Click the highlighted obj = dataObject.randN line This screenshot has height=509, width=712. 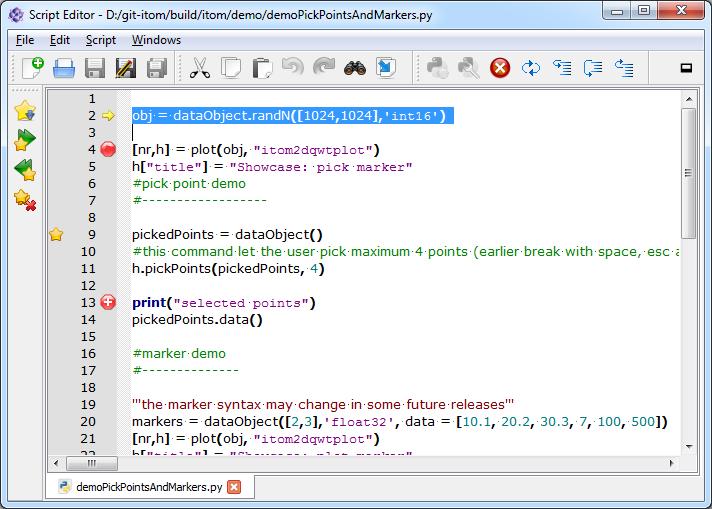tap(292, 116)
